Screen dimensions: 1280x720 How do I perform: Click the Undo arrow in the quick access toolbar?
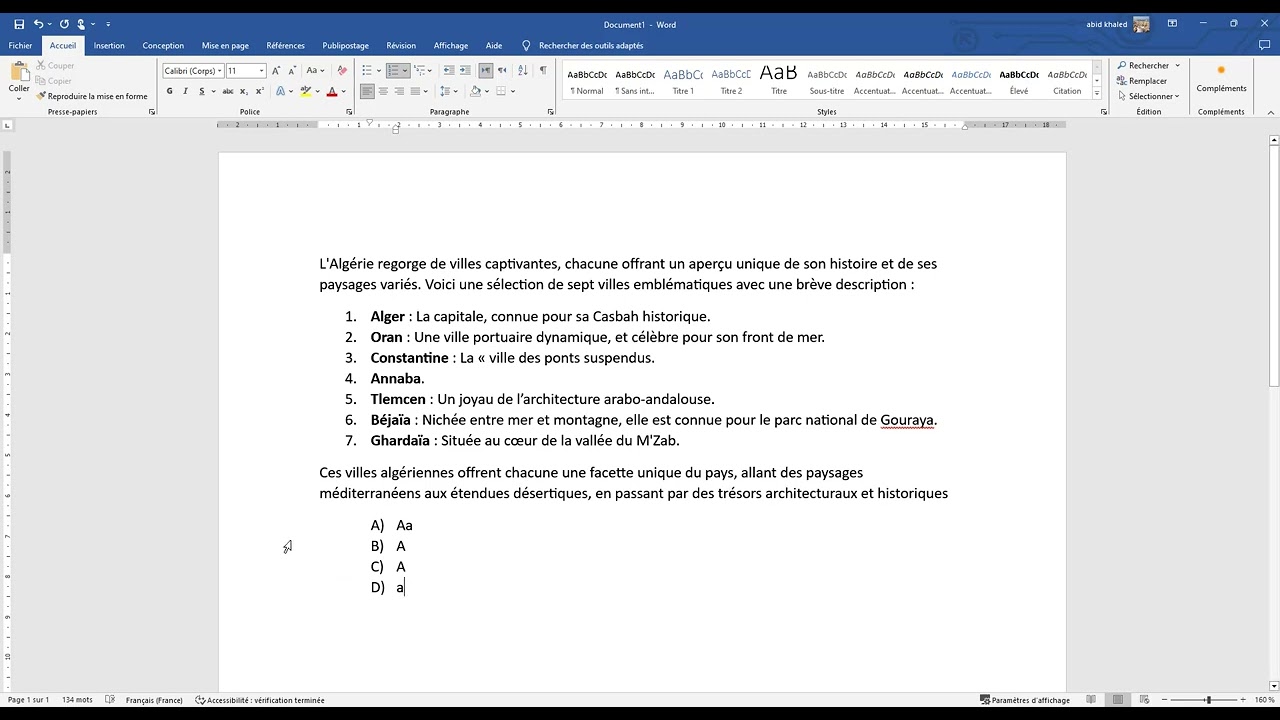click(38, 24)
